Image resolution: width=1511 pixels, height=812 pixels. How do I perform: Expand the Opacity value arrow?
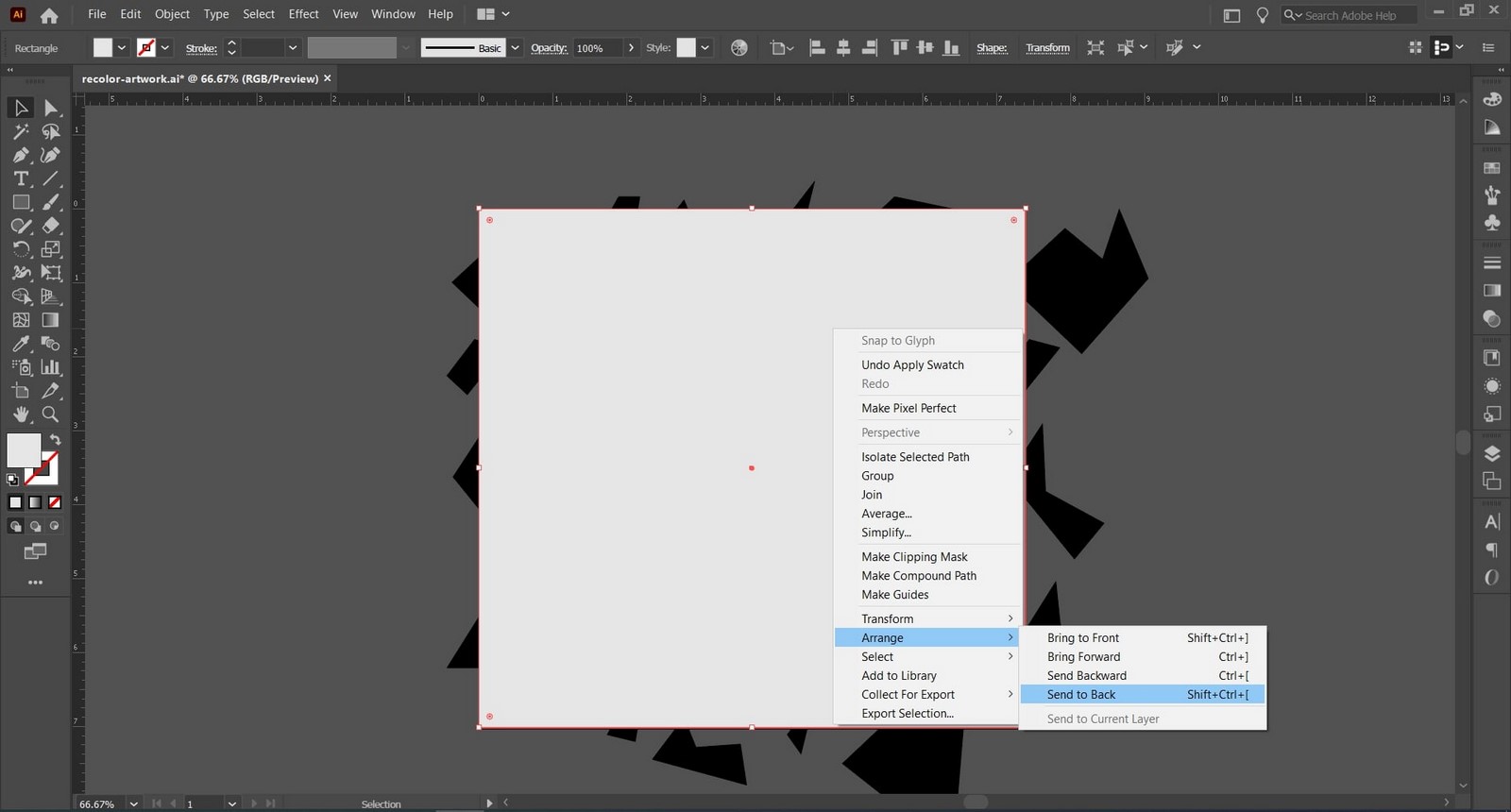pyautogui.click(x=631, y=47)
